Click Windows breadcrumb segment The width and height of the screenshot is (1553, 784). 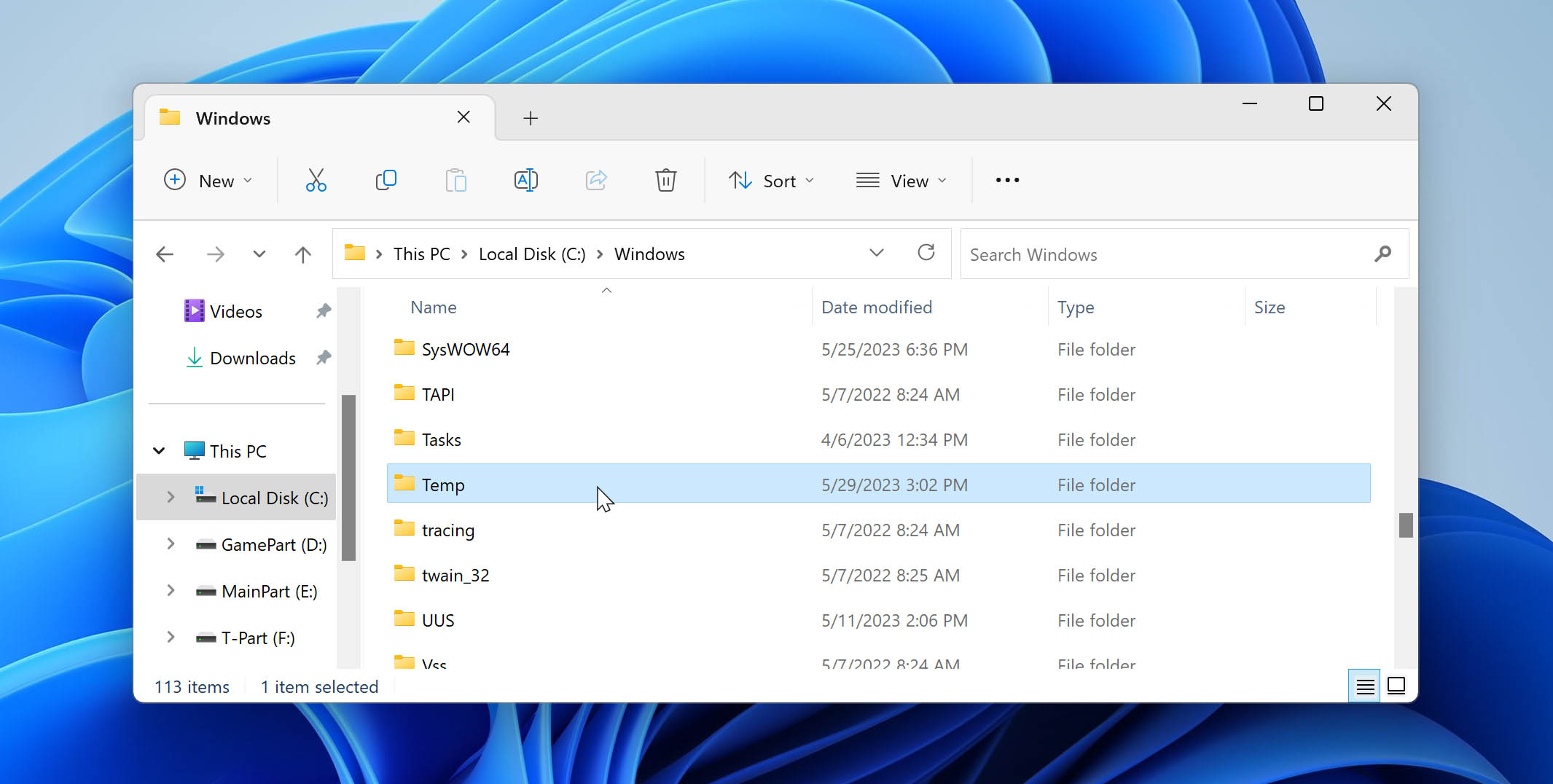[x=649, y=254]
